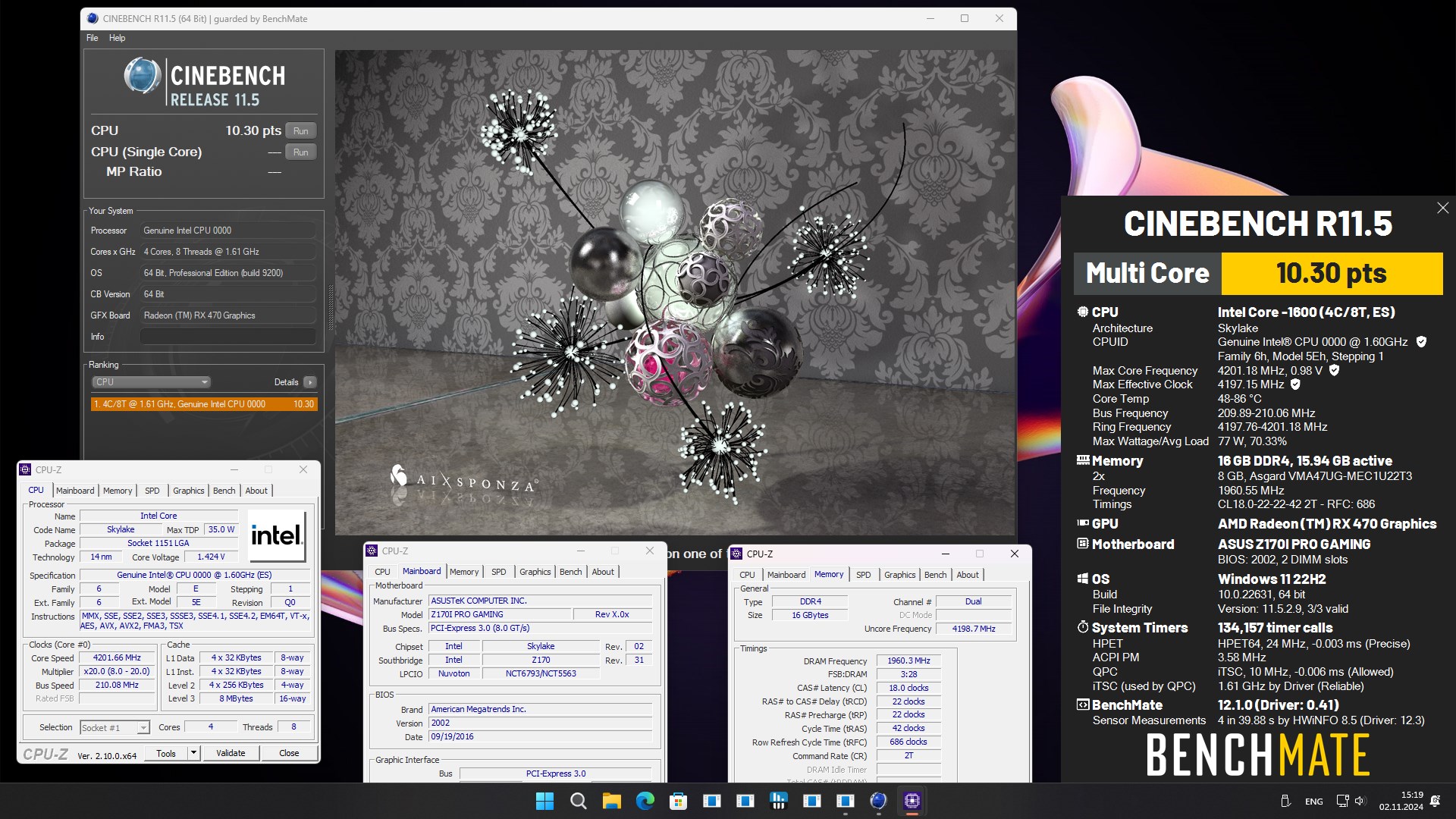Click the verified shield beside Max Core Frequency
Image resolution: width=1456 pixels, height=819 pixels.
[1334, 370]
